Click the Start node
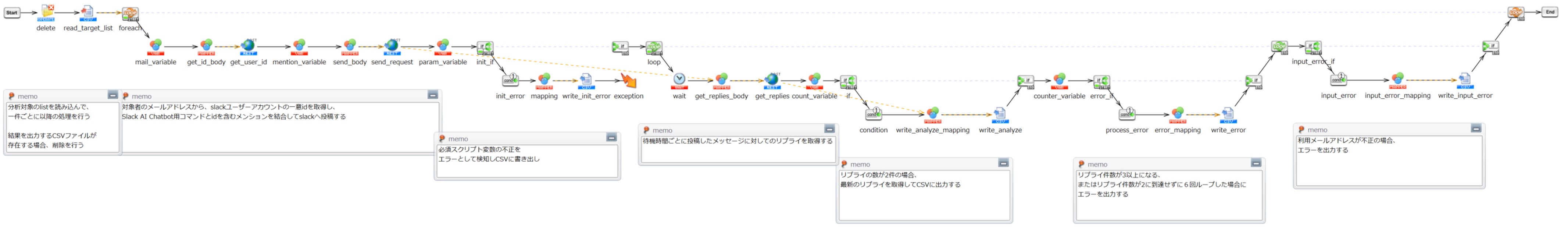The image size is (1568, 236). pyautogui.click(x=12, y=12)
